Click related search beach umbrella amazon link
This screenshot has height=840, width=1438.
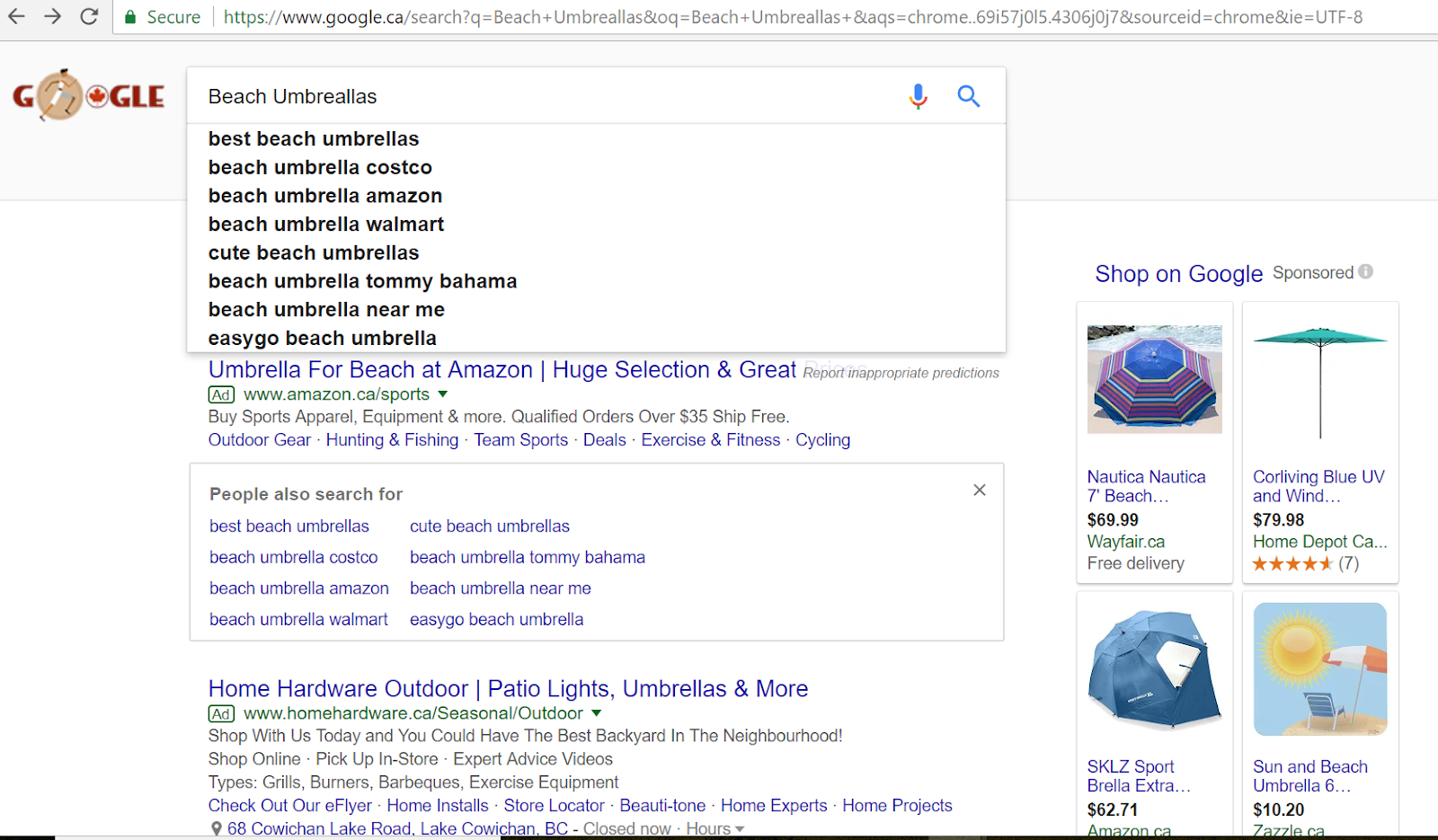tap(299, 588)
